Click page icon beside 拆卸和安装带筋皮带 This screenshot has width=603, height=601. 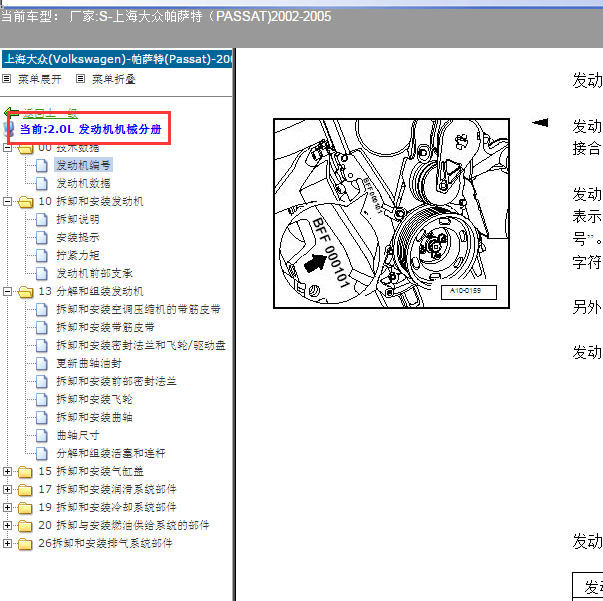pyautogui.click(x=42, y=328)
